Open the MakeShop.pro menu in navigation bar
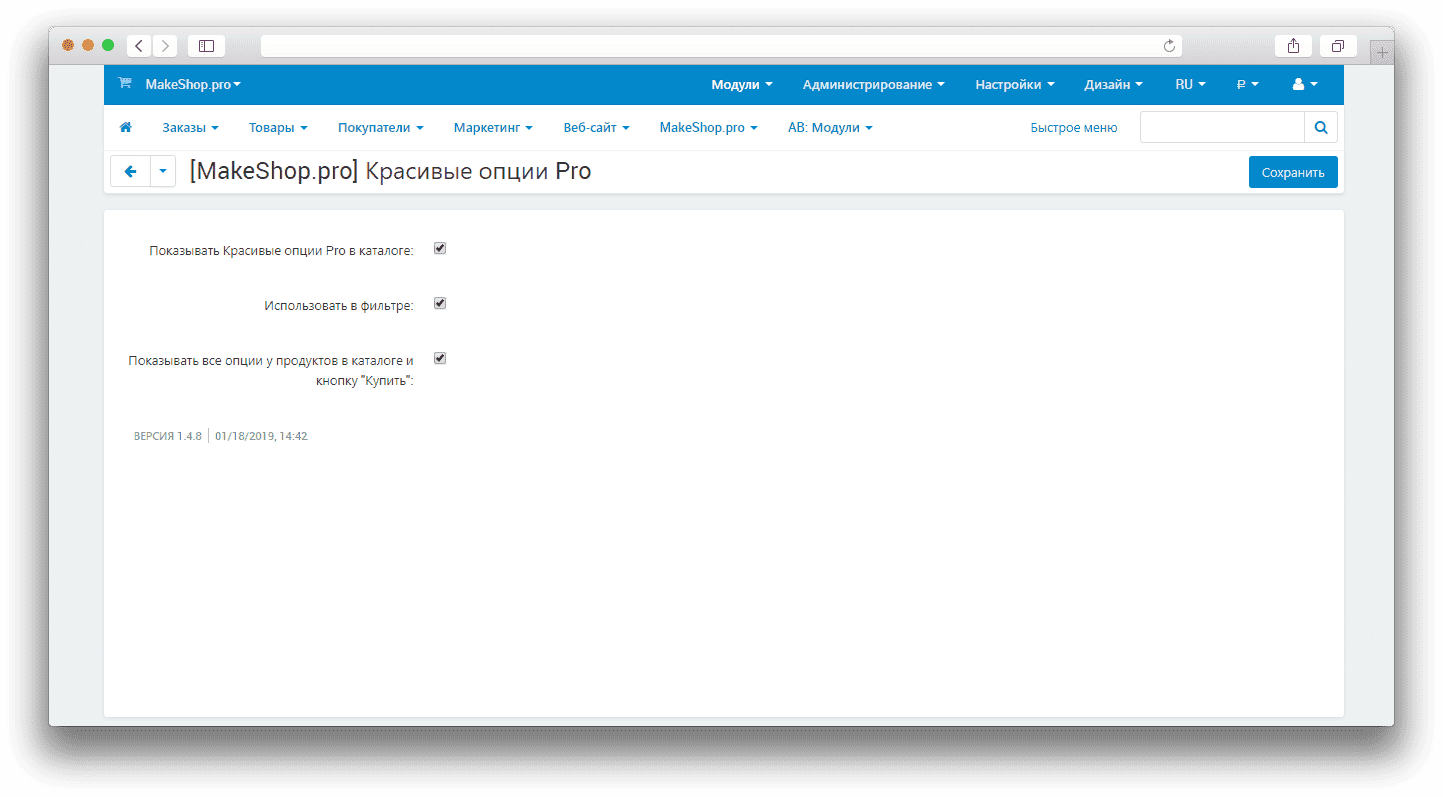This screenshot has width=1443, height=797. pos(709,128)
